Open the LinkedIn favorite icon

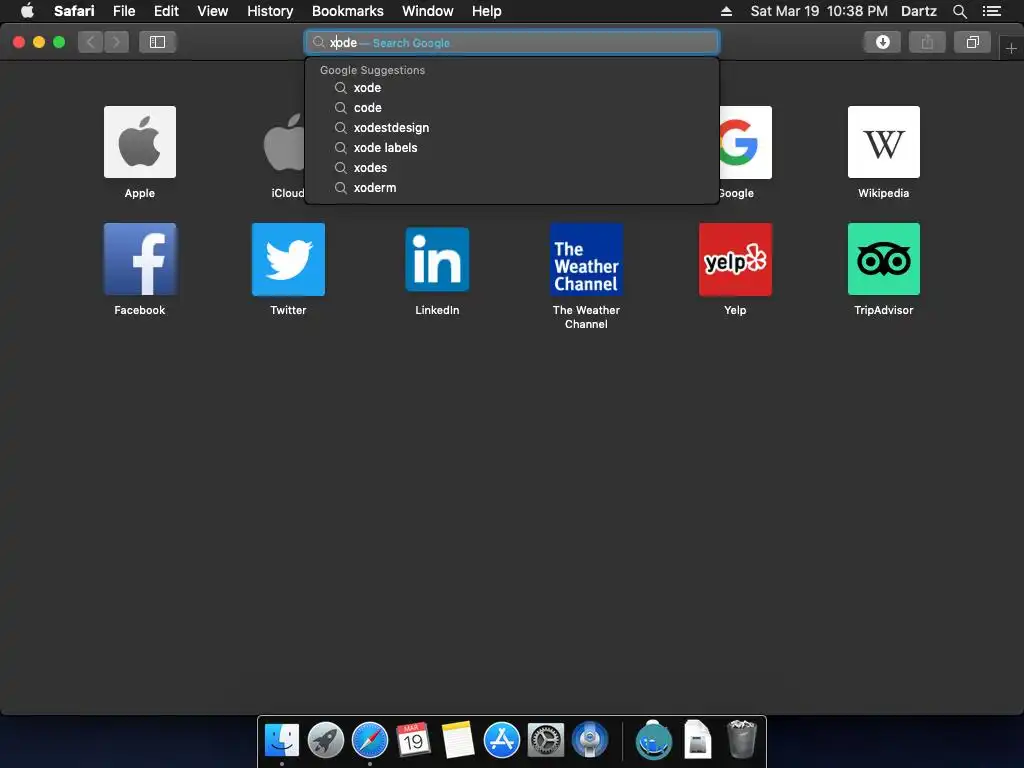pos(437,259)
